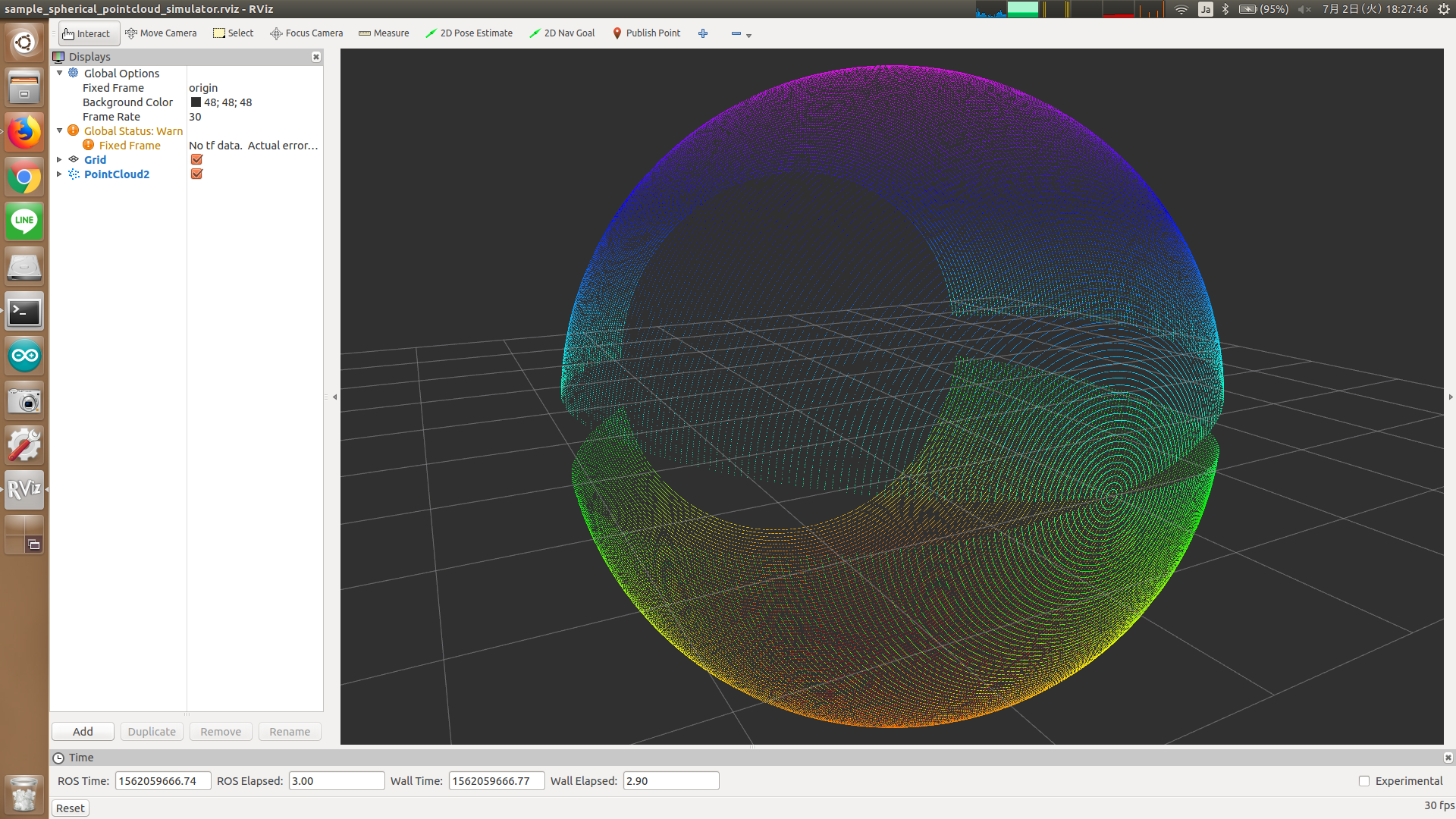
Task: Click the Wall Elapsed field
Action: (671, 781)
